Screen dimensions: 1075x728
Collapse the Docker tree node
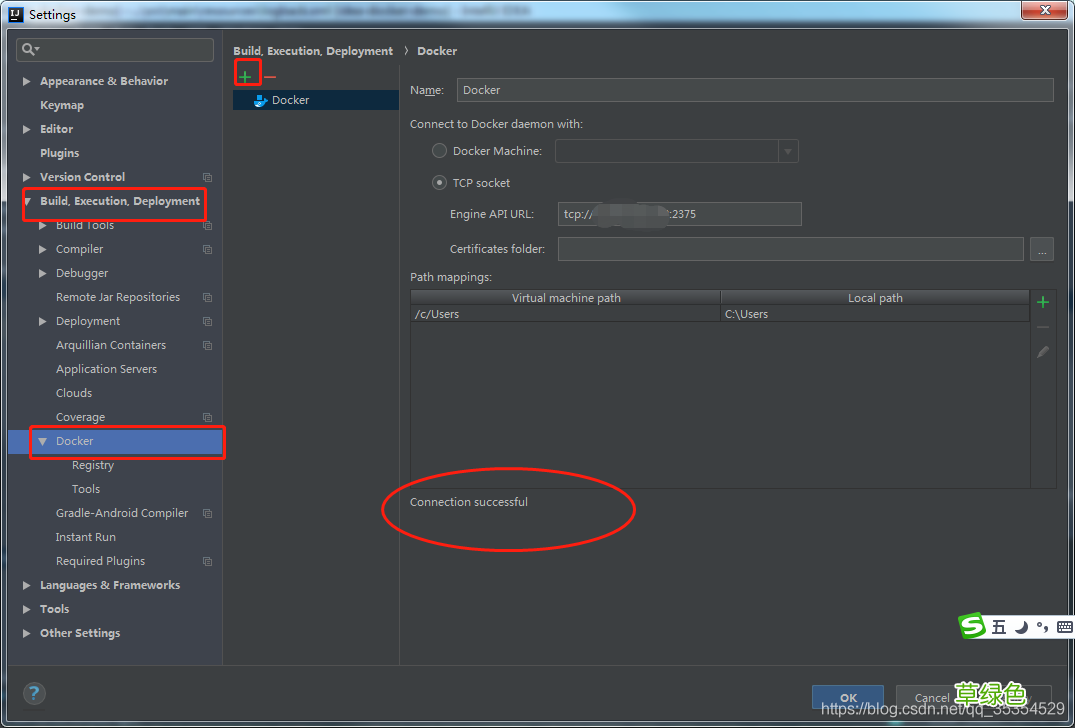point(42,441)
